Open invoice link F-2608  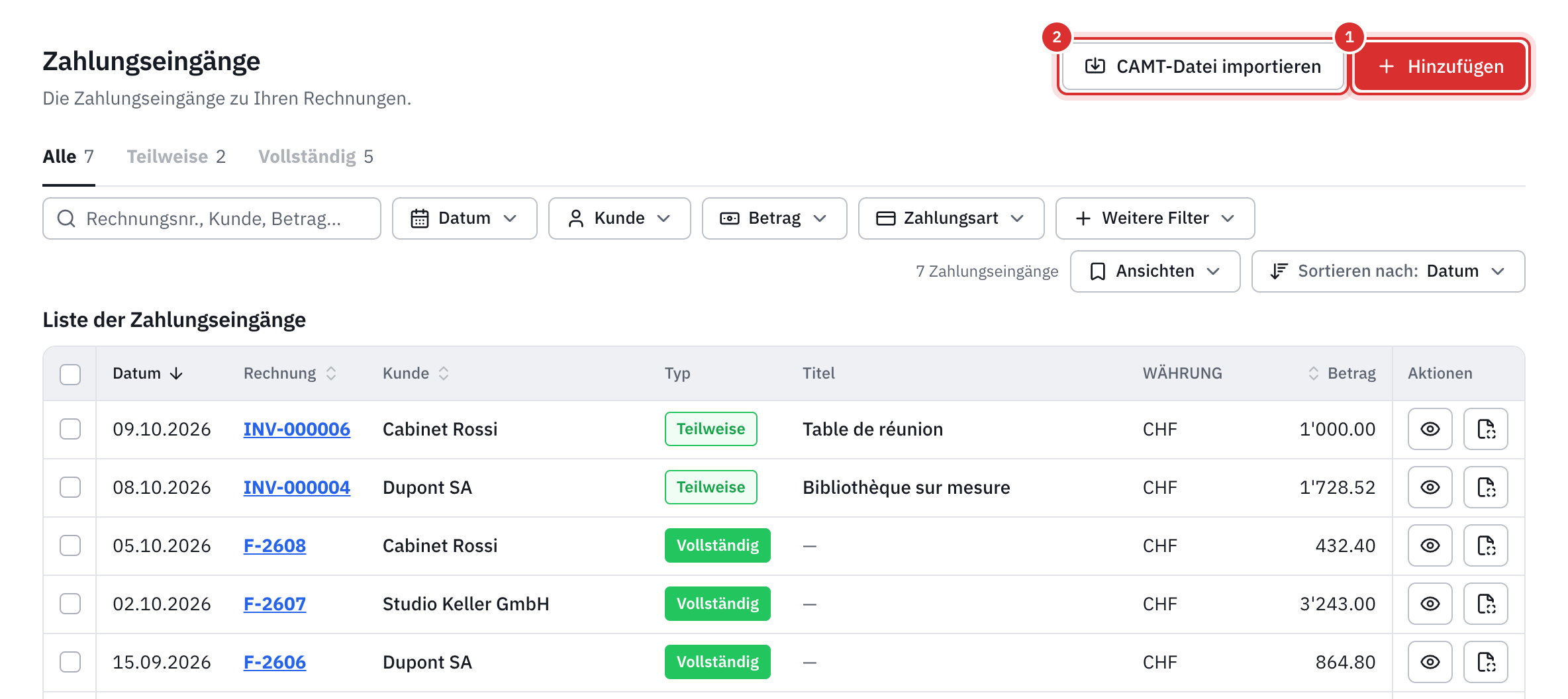(x=275, y=545)
